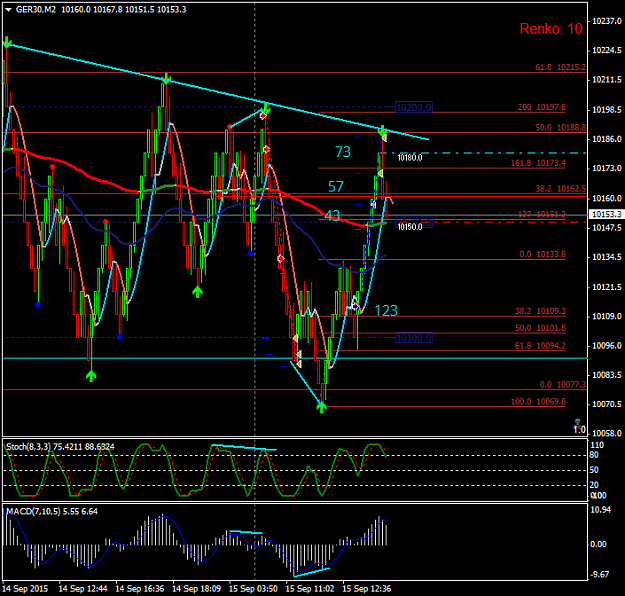This screenshot has height=596, width=625.
Task: Click the 10.94 value on the MACD scale
Action: click(x=600, y=510)
